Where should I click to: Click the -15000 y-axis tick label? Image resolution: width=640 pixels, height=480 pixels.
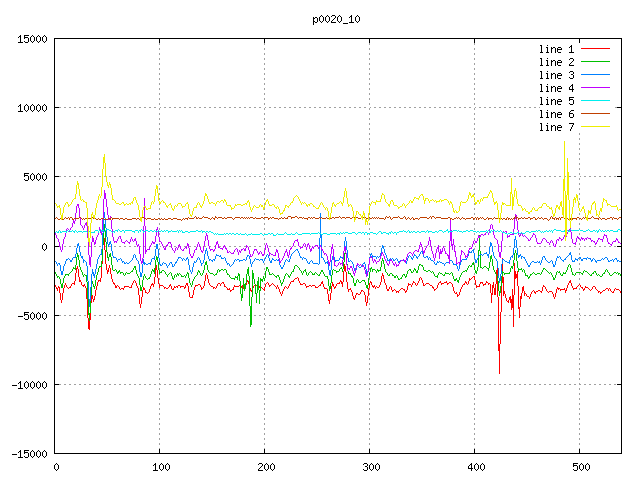coord(29,454)
